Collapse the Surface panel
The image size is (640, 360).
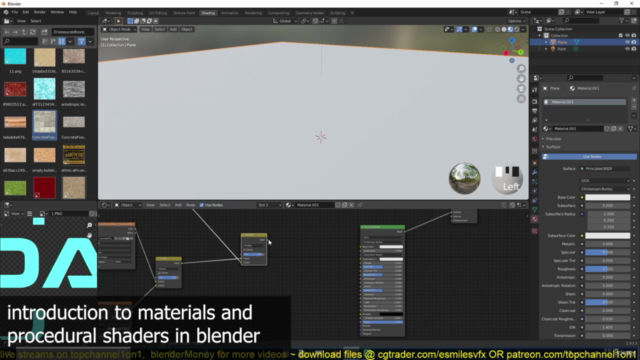point(553,147)
